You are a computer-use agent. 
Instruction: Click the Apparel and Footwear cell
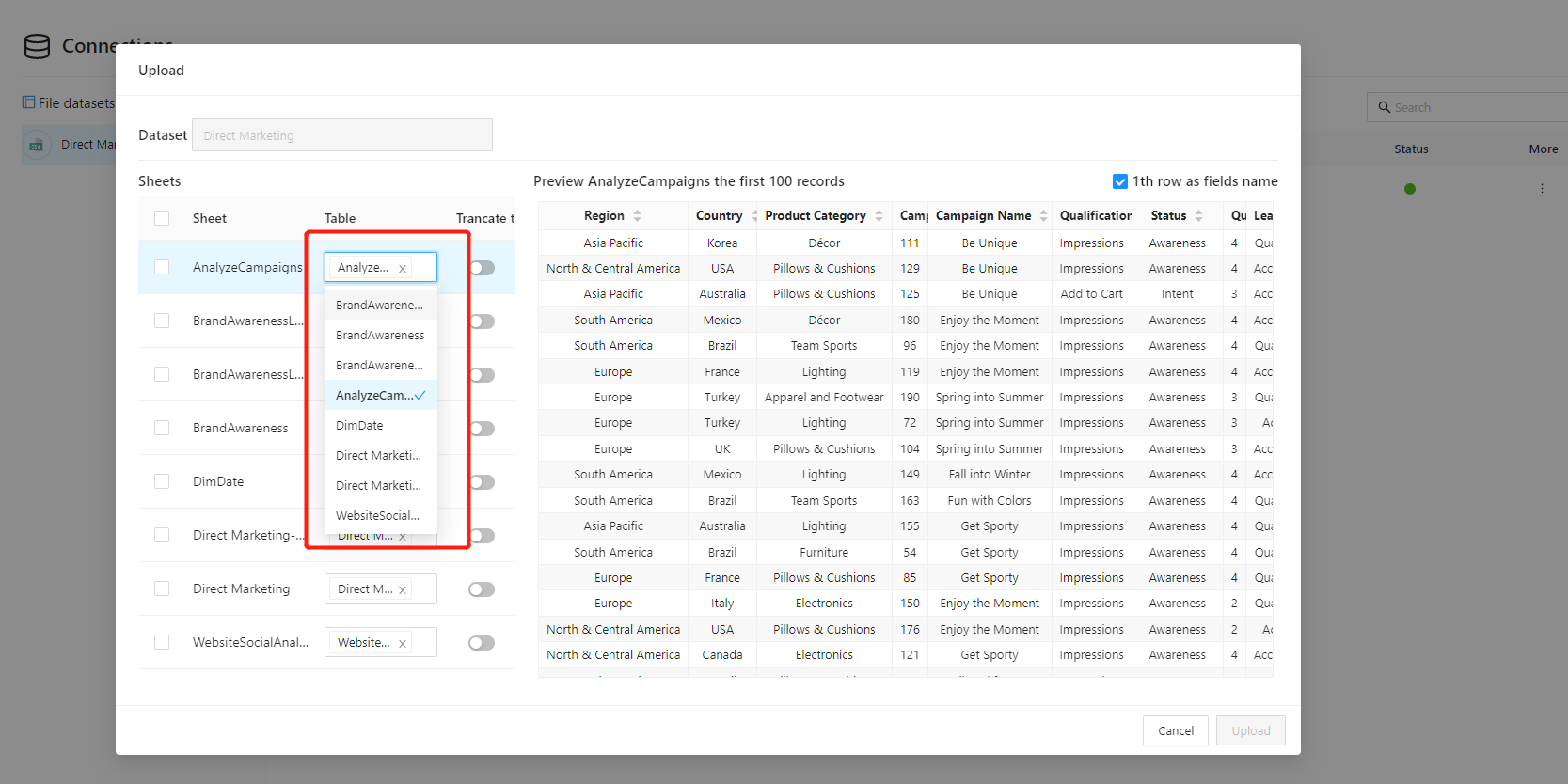pos(824,397)
